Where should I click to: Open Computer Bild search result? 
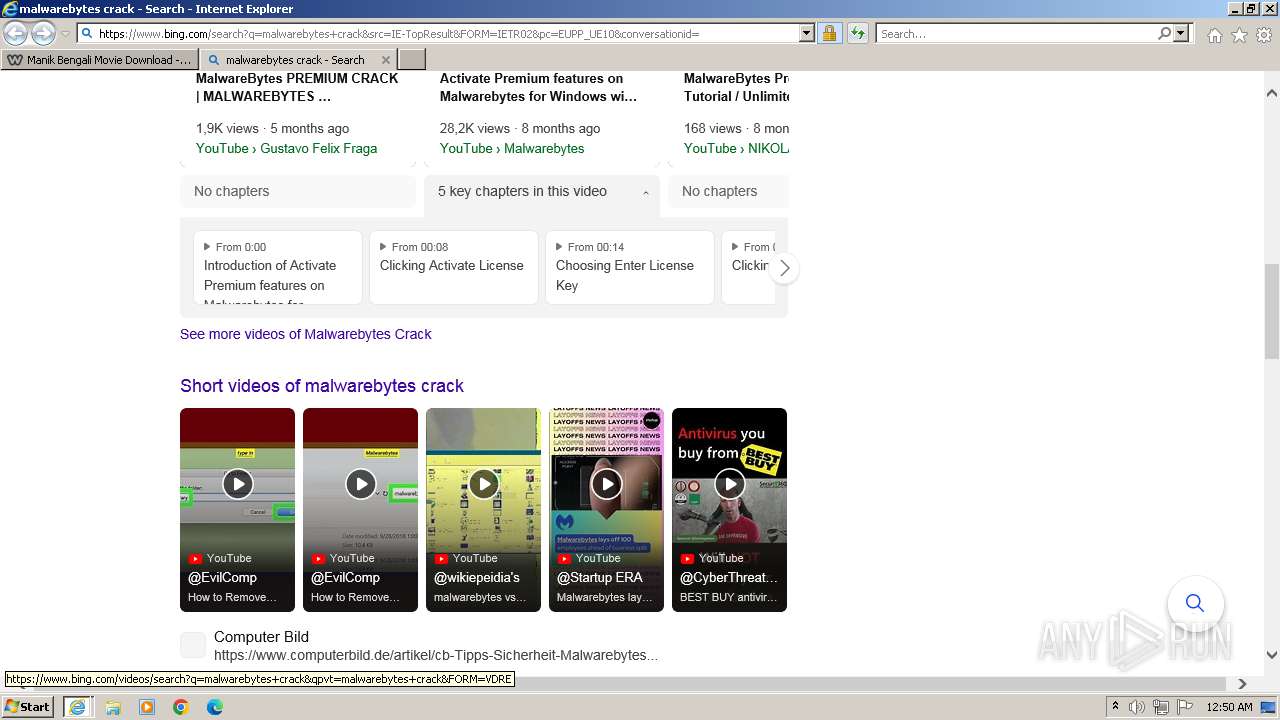[x=261, y=637]
